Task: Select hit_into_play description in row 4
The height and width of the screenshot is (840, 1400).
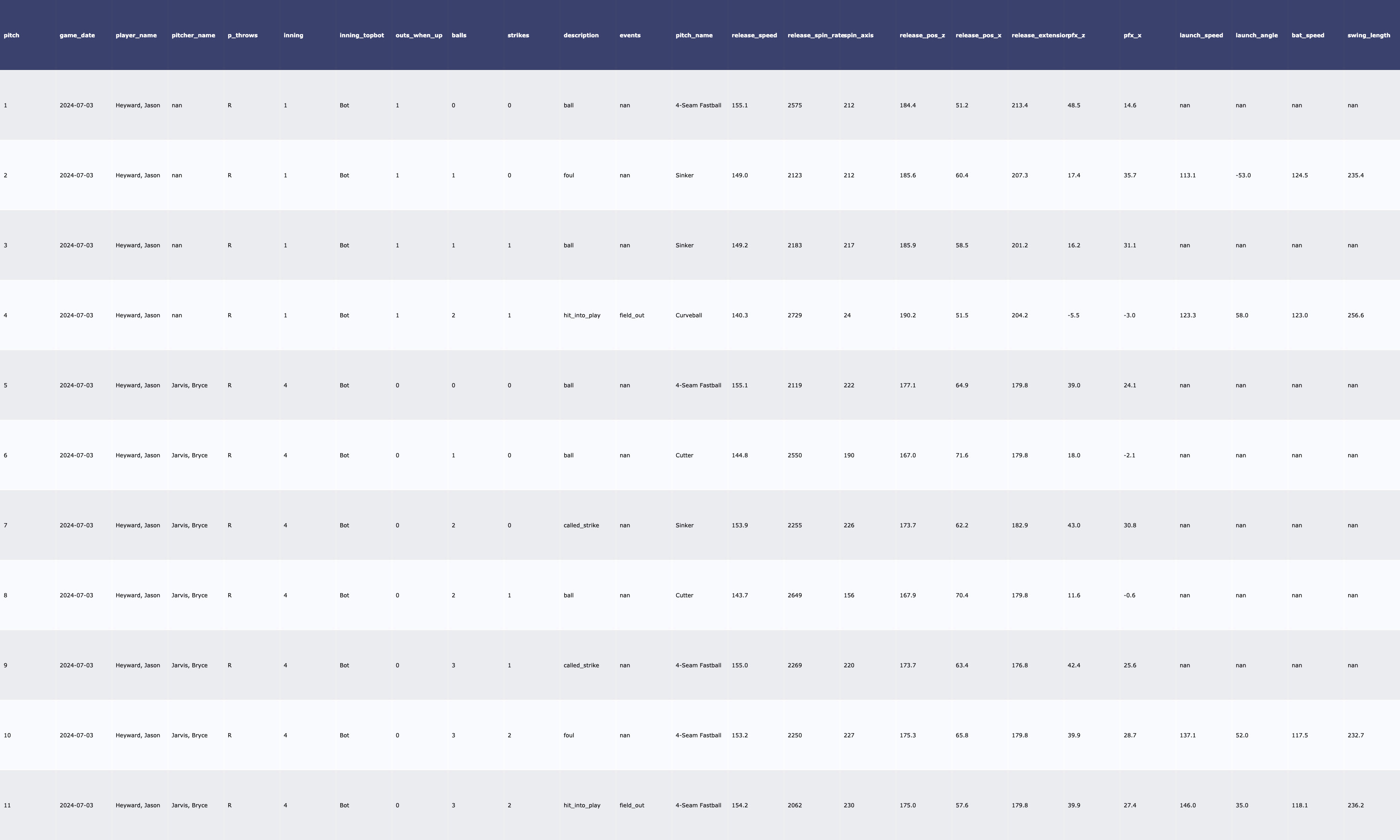Action: point(582,315)
